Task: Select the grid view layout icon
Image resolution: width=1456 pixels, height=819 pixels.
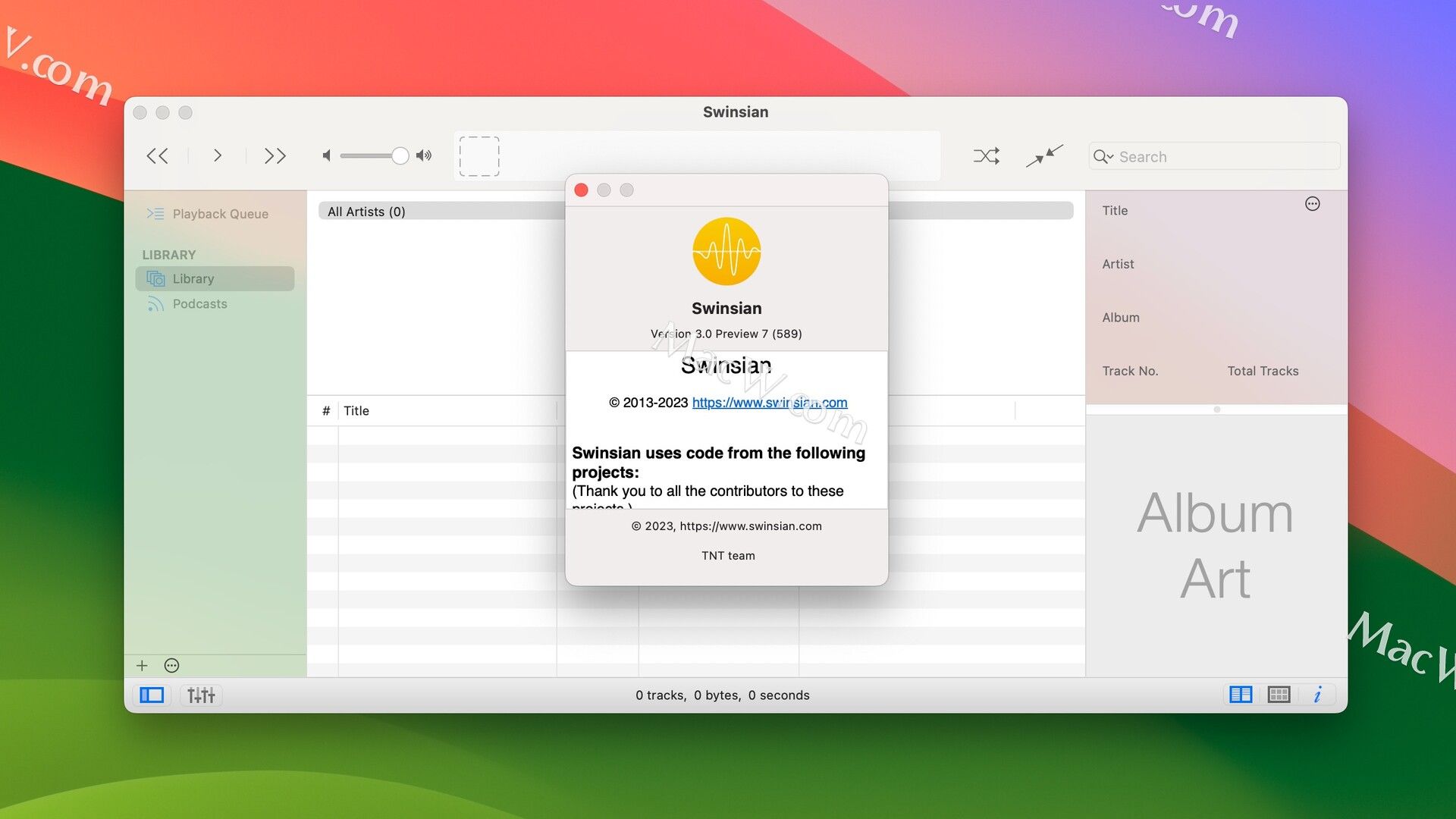Action: 1279,694
